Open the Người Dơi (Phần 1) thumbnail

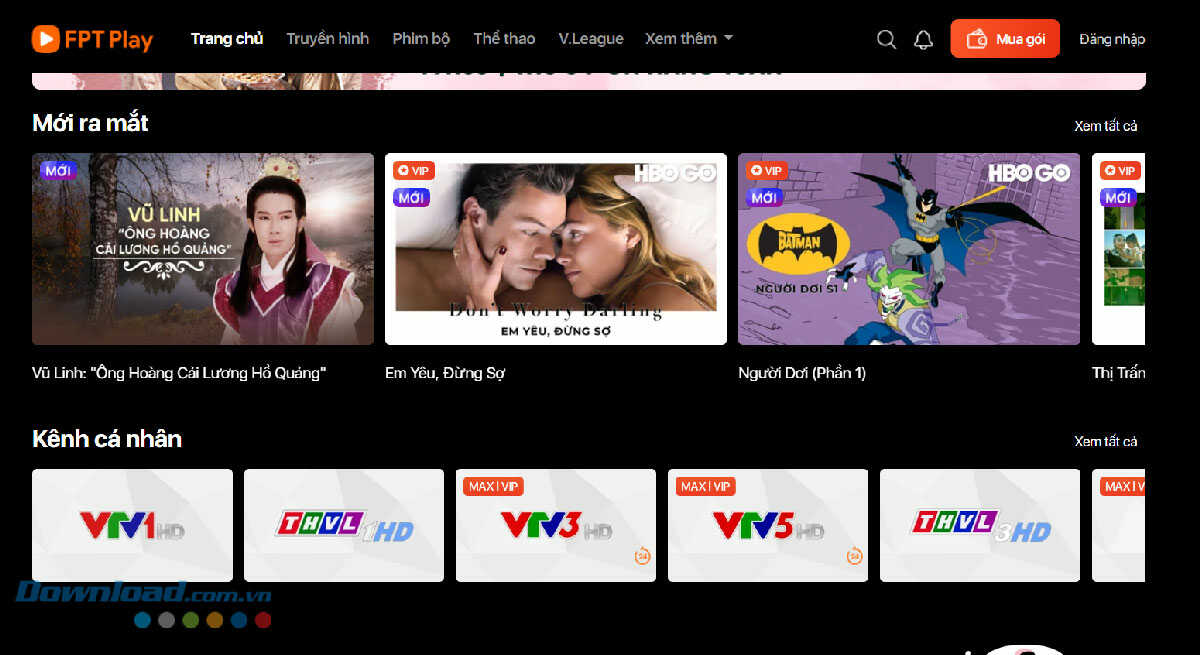point(907,248)
